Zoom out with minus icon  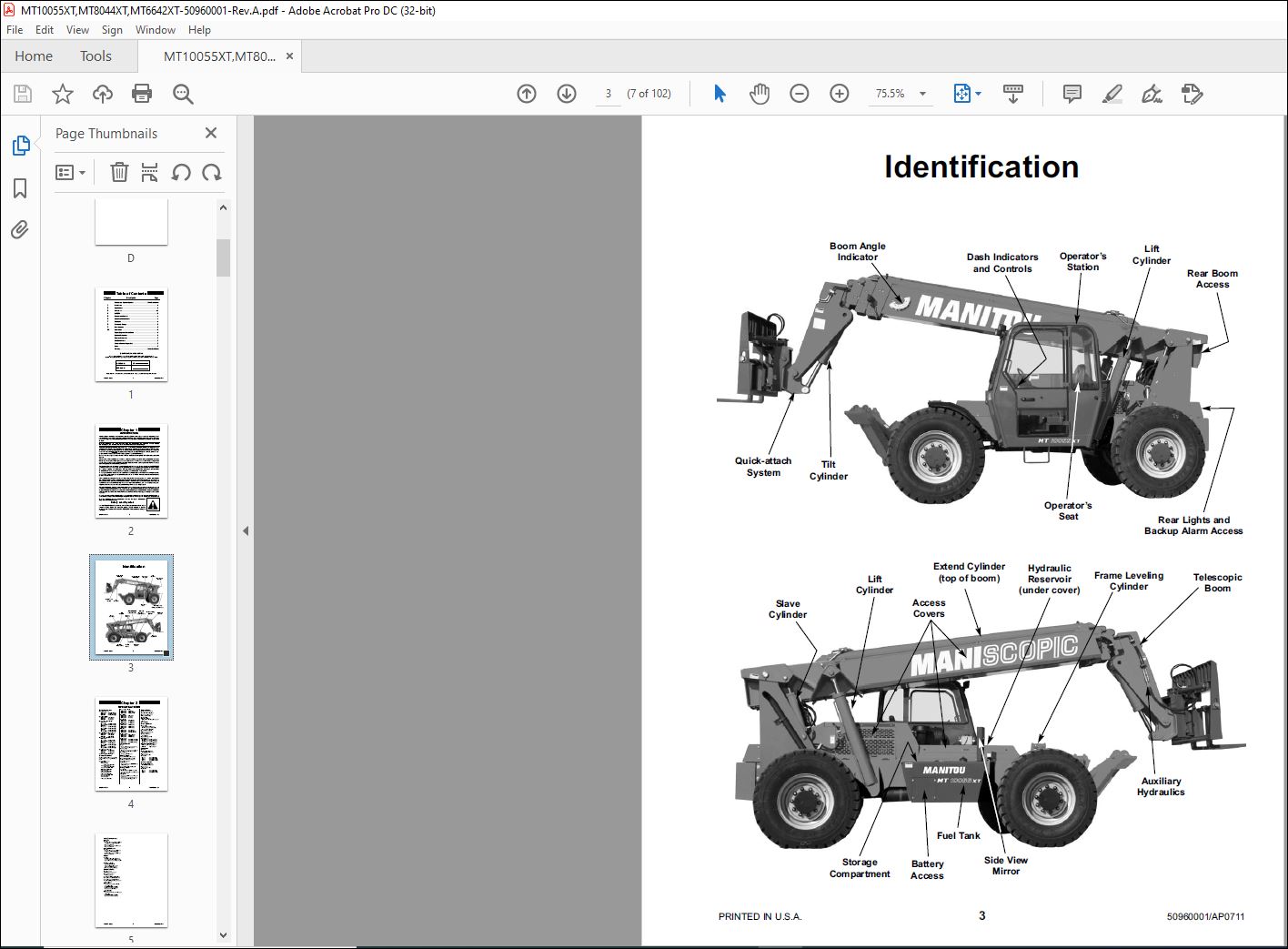click(800, 94)
